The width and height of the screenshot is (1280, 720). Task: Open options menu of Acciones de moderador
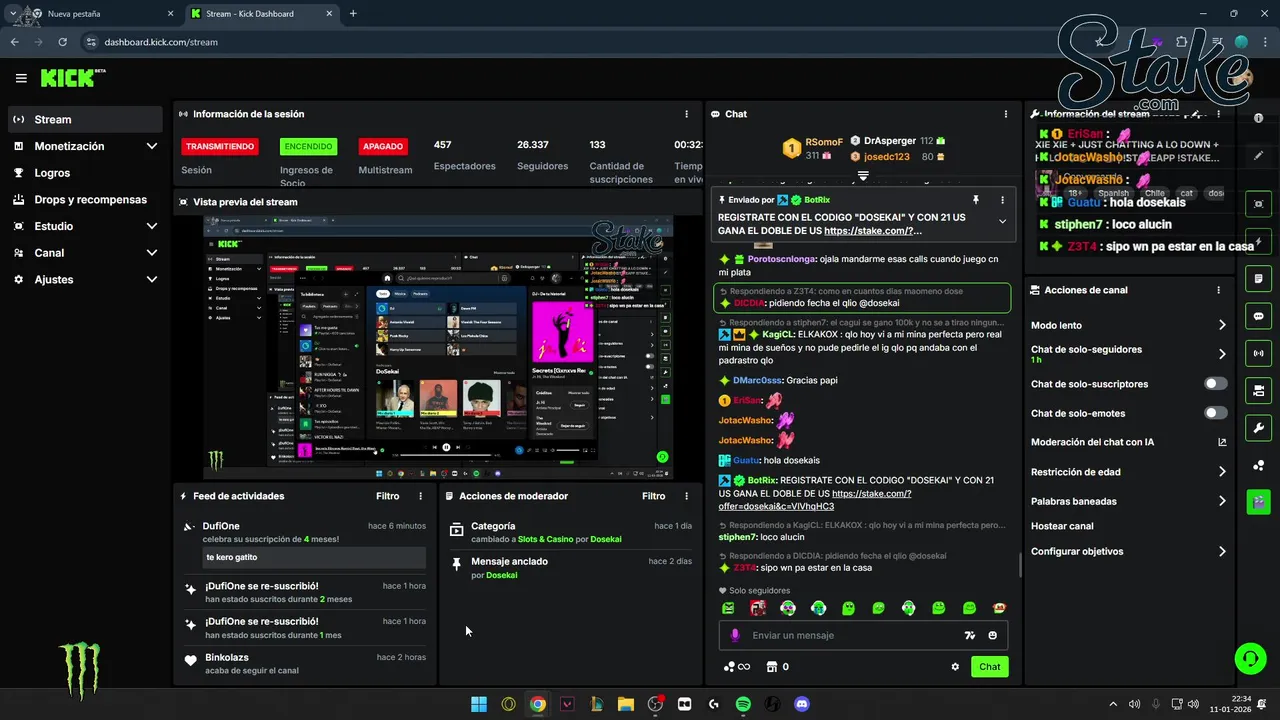(686, 496)
